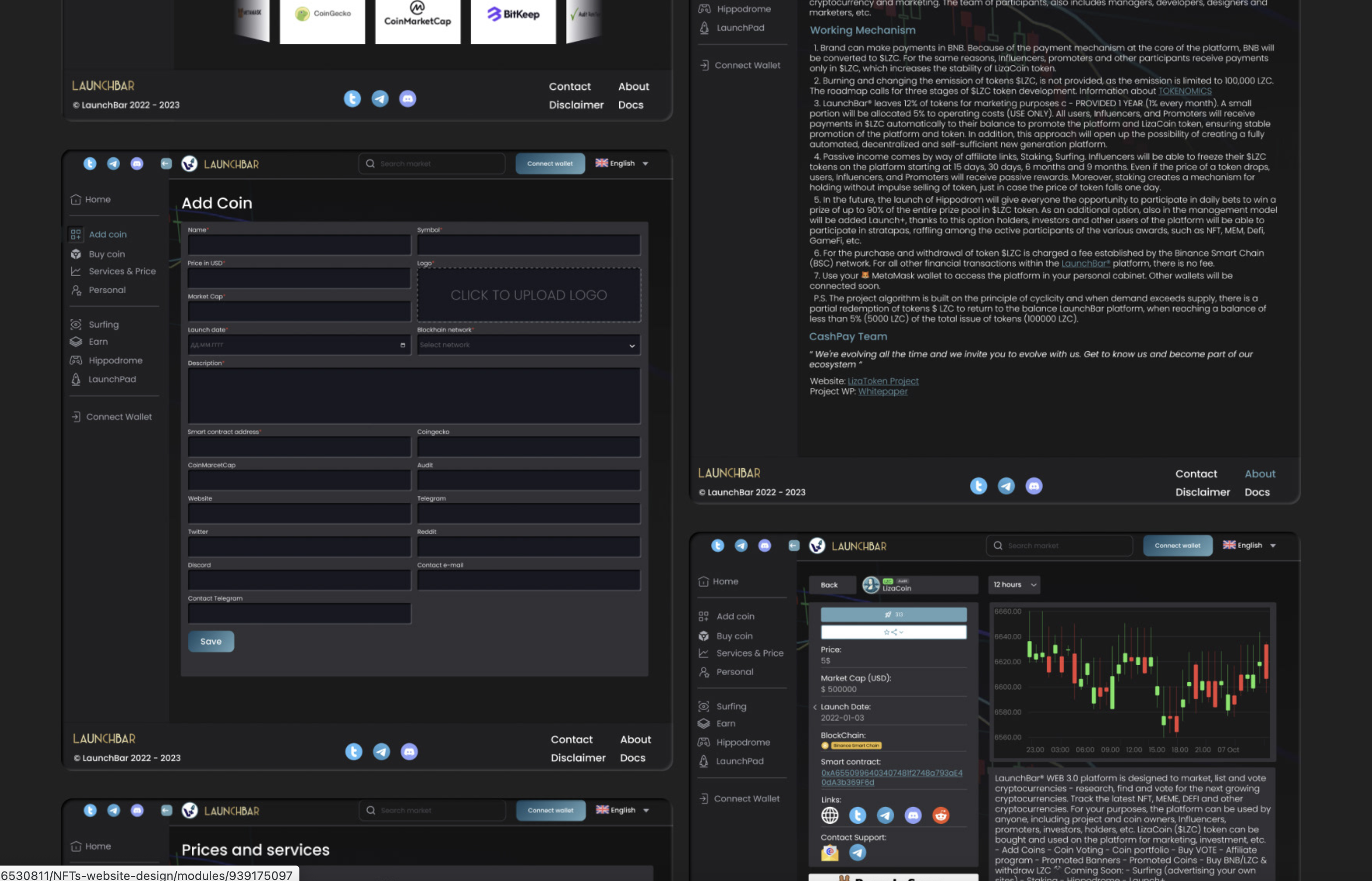Click Connect wallet button in LizaCoin mockup header

click(x=1177, y=545)
